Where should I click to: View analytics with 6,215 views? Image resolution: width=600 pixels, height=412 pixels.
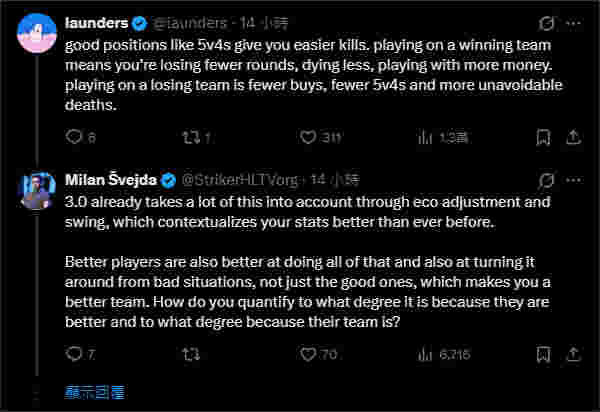tap(424, 353)
